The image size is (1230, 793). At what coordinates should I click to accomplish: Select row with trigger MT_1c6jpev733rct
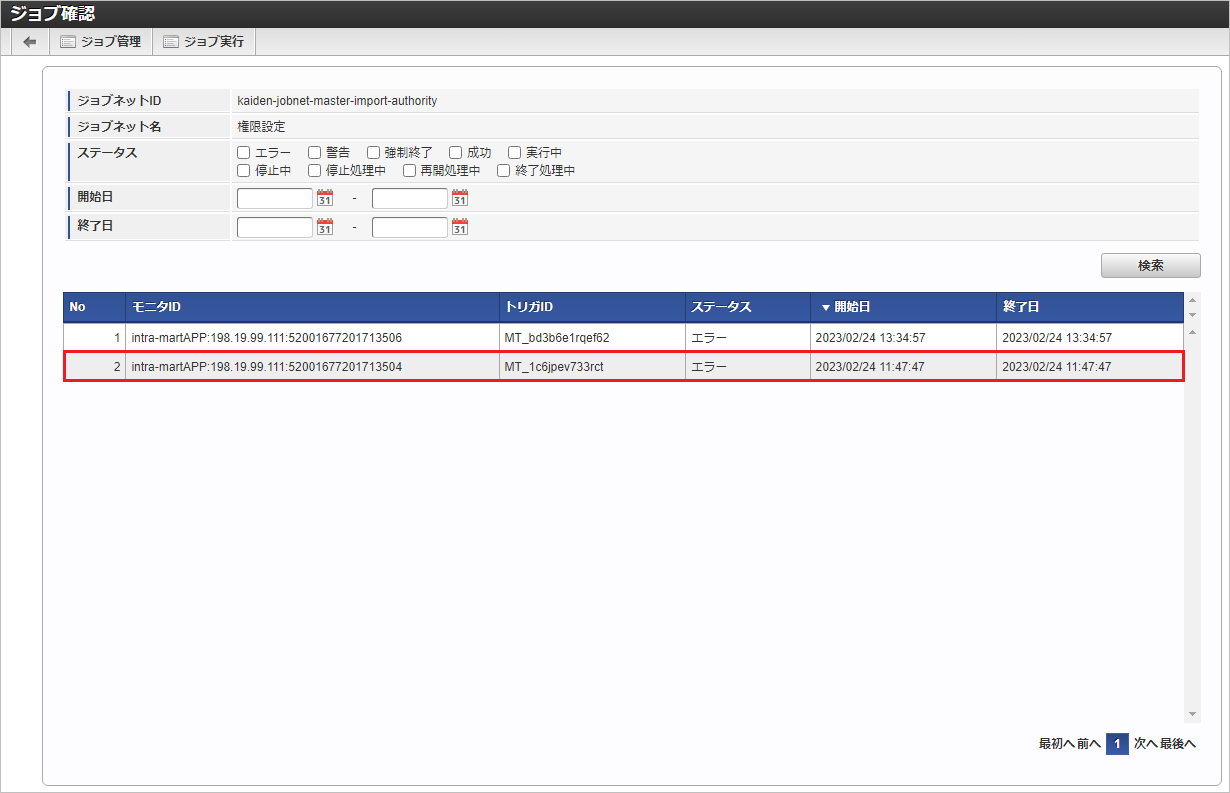coord(553,367)
